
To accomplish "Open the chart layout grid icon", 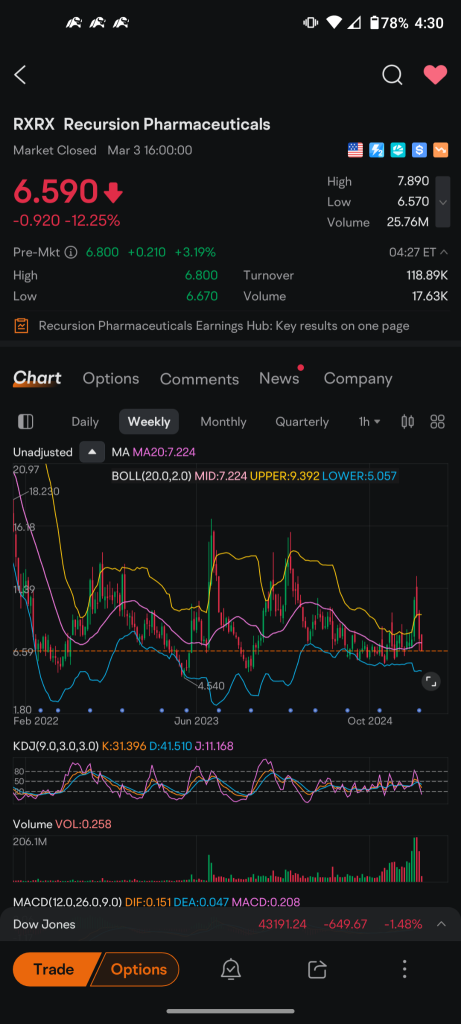I will (437, 422).
